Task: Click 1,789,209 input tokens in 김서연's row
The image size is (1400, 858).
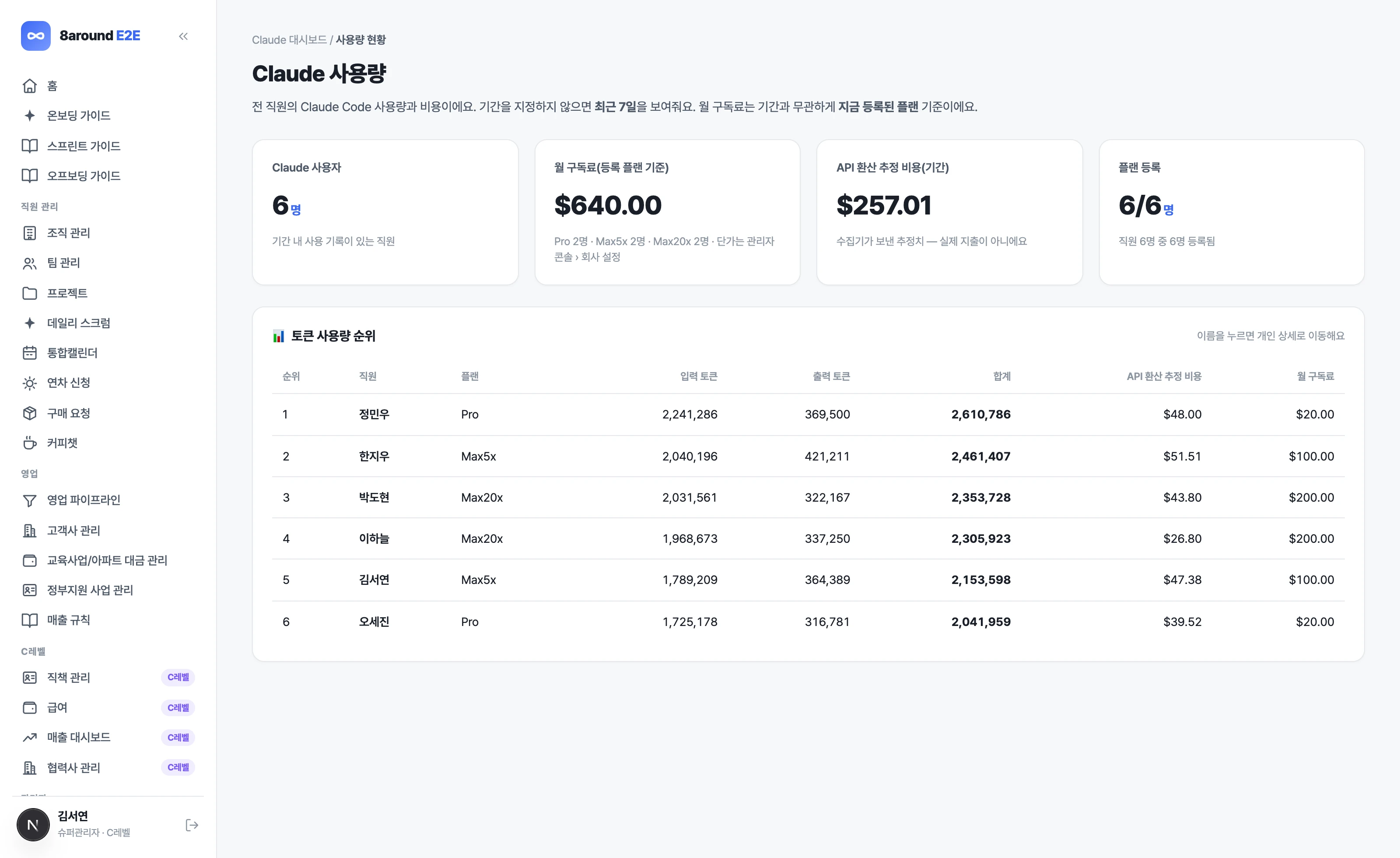Action: tap(690, 580)
